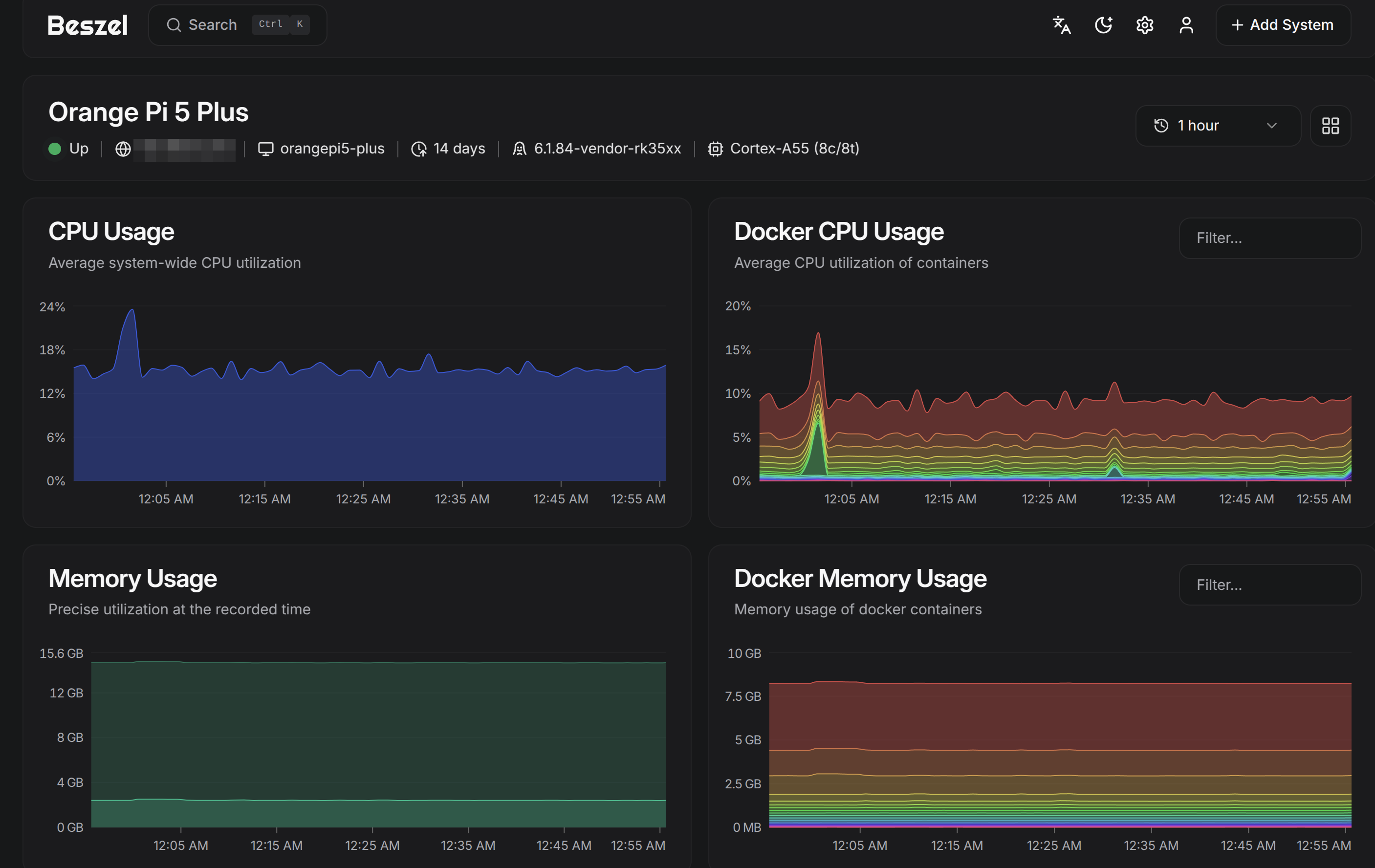Click the uptime clock icon near 14 days

pos(419,149)
